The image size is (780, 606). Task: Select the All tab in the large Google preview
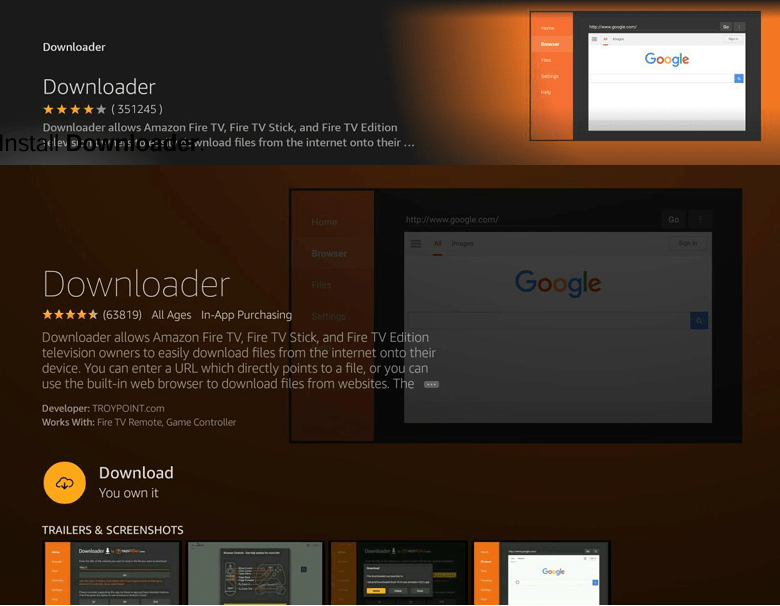point(437,243)
